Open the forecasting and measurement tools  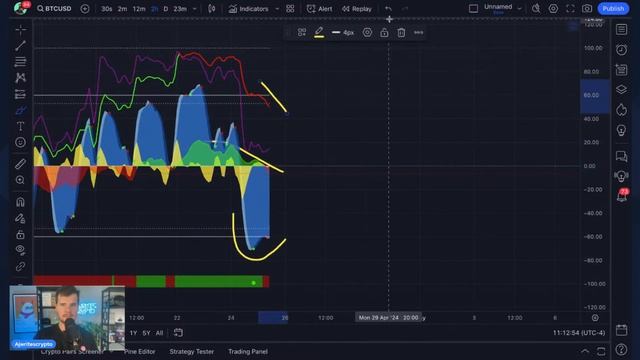click(20, 94)
